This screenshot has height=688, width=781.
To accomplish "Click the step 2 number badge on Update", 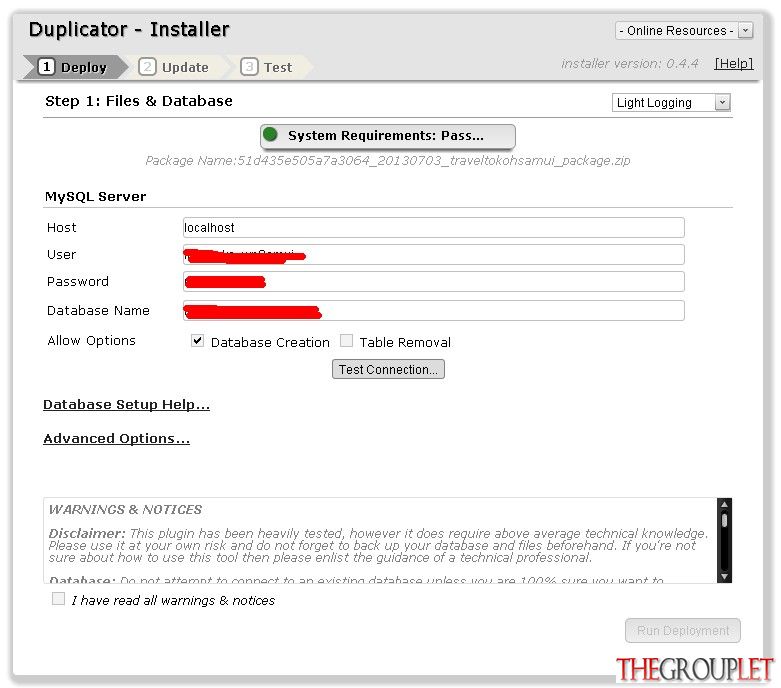I will coord(147,66).
